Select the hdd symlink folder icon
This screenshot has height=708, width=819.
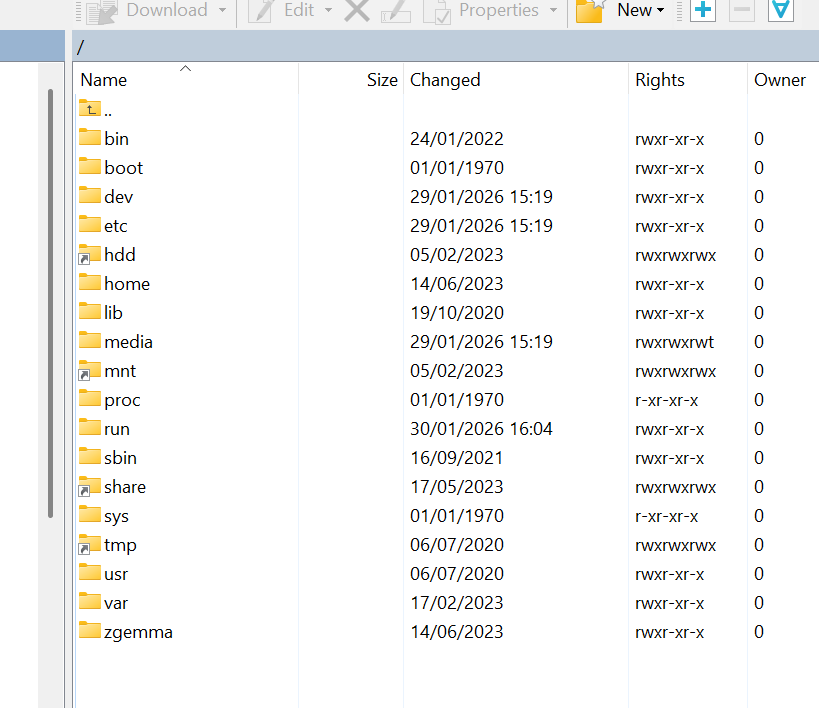(90, 254)
